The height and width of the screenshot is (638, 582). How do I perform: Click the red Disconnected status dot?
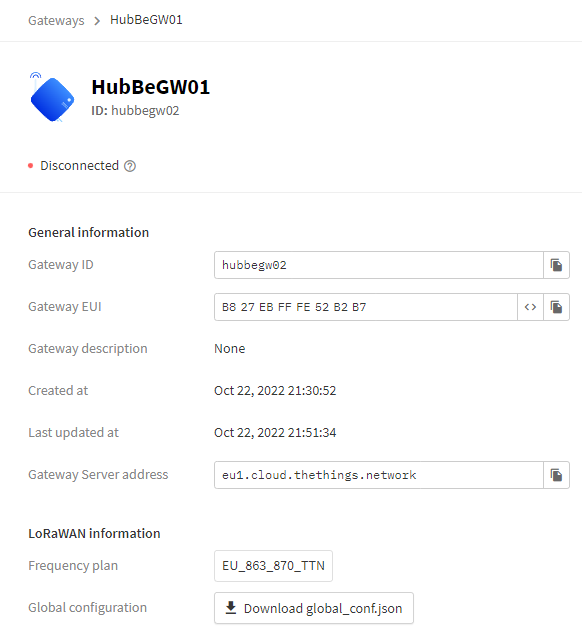pos(31,166)
